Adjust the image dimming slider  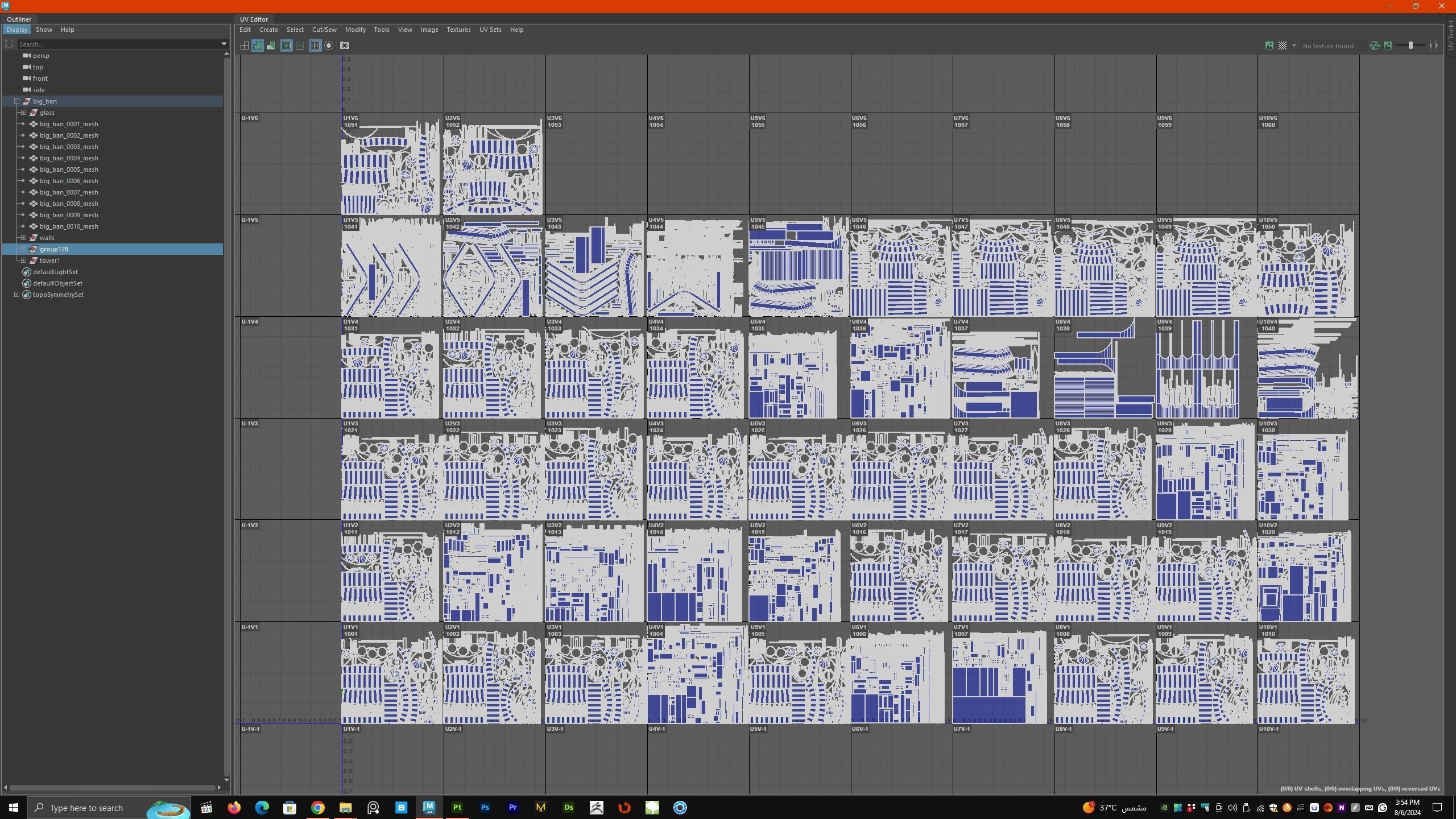point(1410,45)
